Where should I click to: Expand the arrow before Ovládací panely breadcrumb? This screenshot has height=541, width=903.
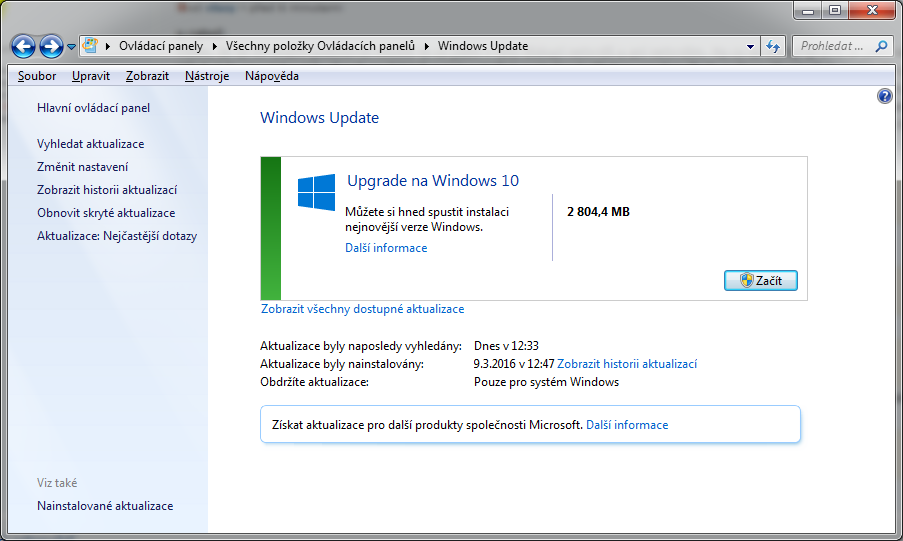(x=108, y=46)
